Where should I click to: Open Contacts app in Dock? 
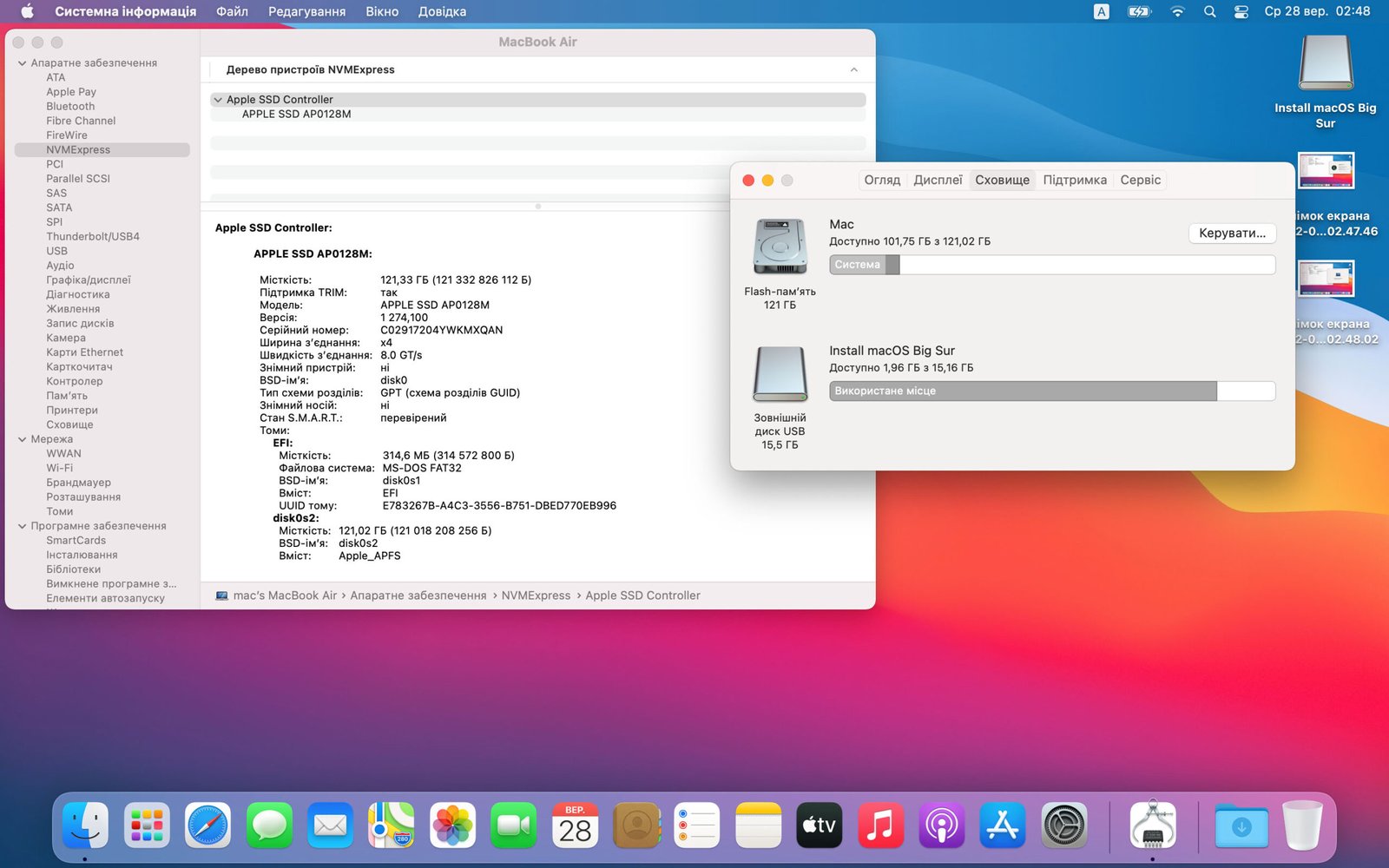click(x=636, y=825)
